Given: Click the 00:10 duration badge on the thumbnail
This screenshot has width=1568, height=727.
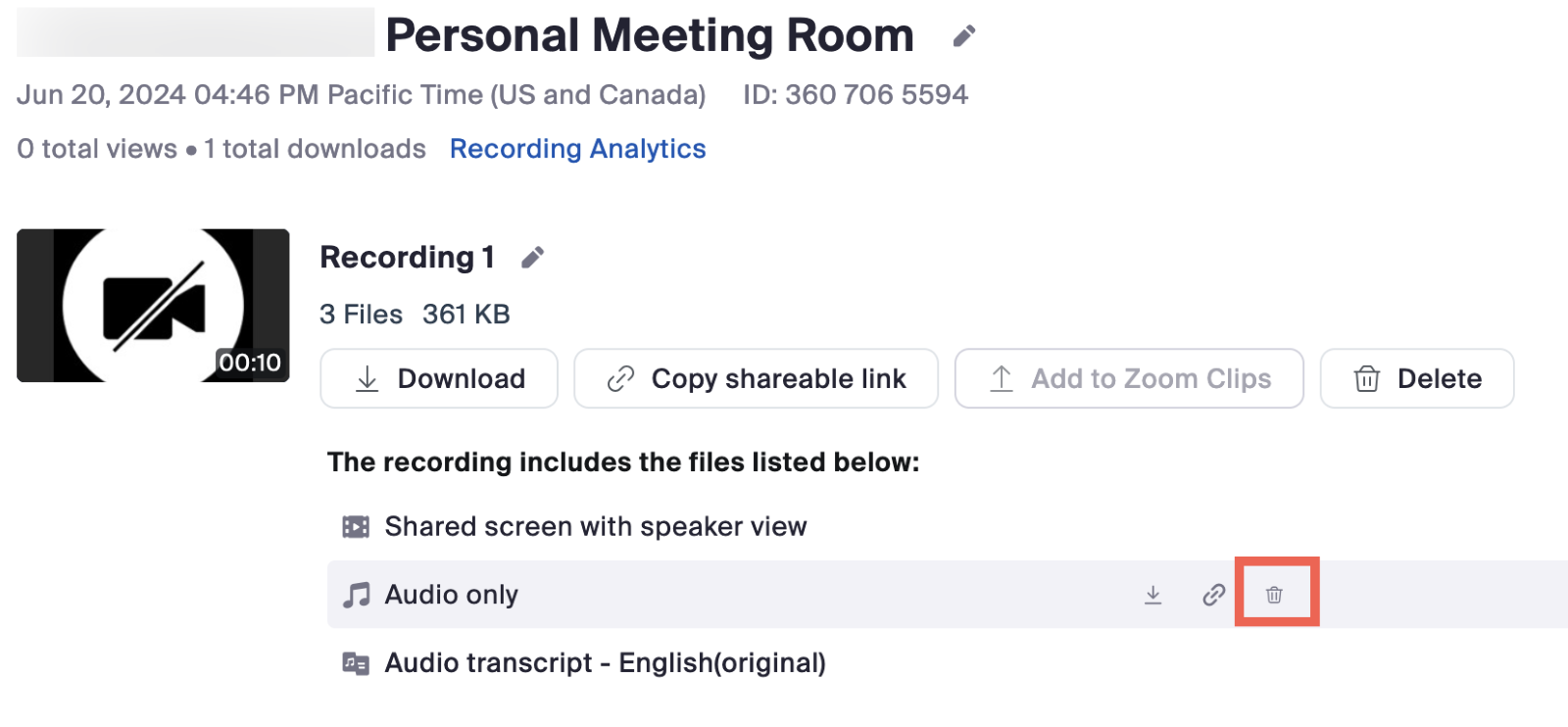Looking at the screenshot, I should [249, 362].
